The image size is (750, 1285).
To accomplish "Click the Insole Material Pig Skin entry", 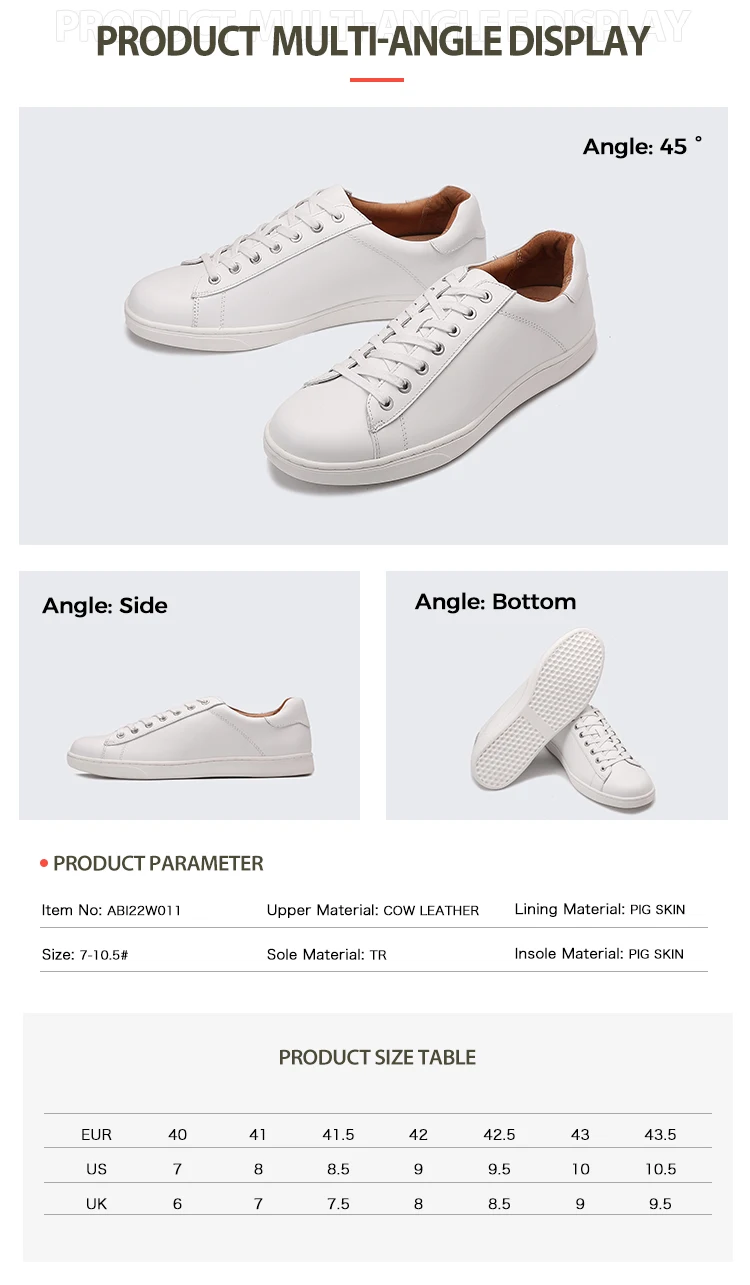I will point(599,953).
